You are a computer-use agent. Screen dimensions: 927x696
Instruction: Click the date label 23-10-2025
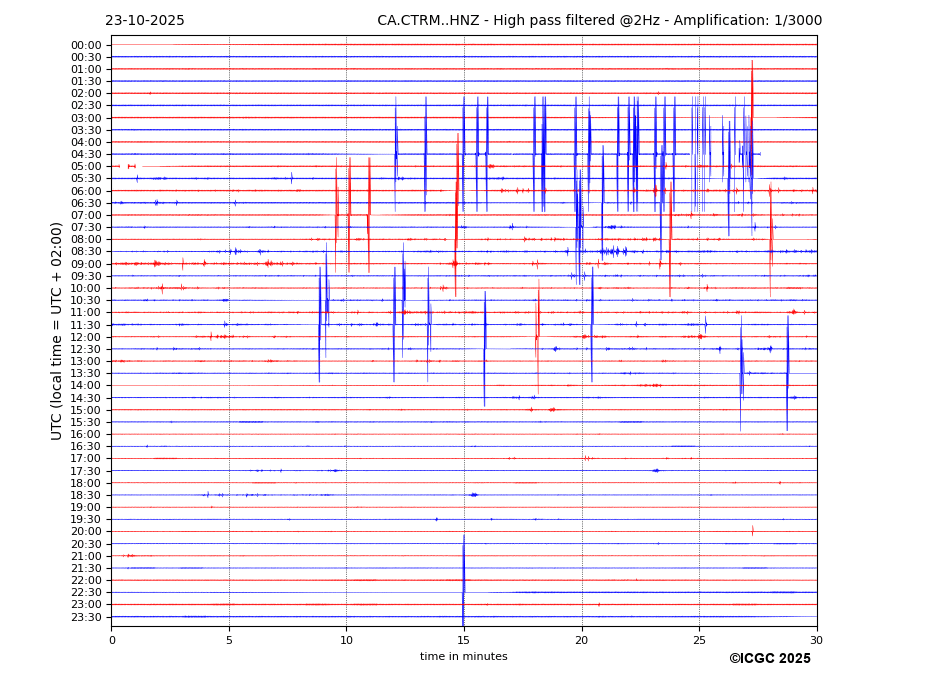click(x=145, y=21)
